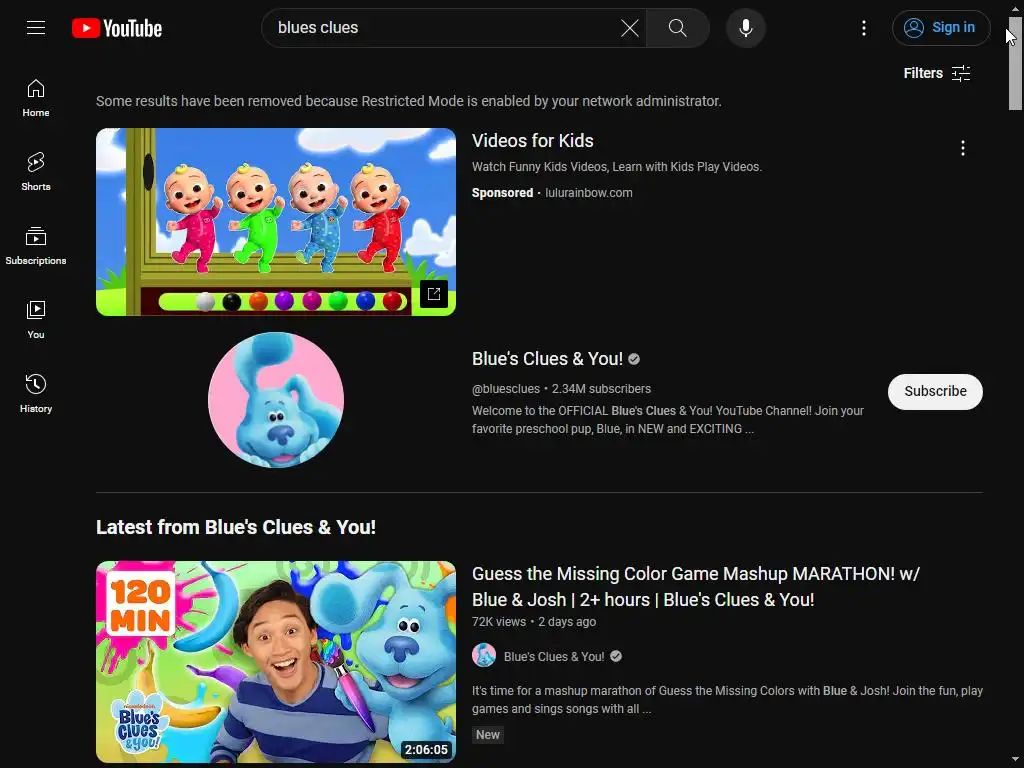Click the Sign in button
Viewport: 1024px width, 768px height.
click(x=941, y=28)
